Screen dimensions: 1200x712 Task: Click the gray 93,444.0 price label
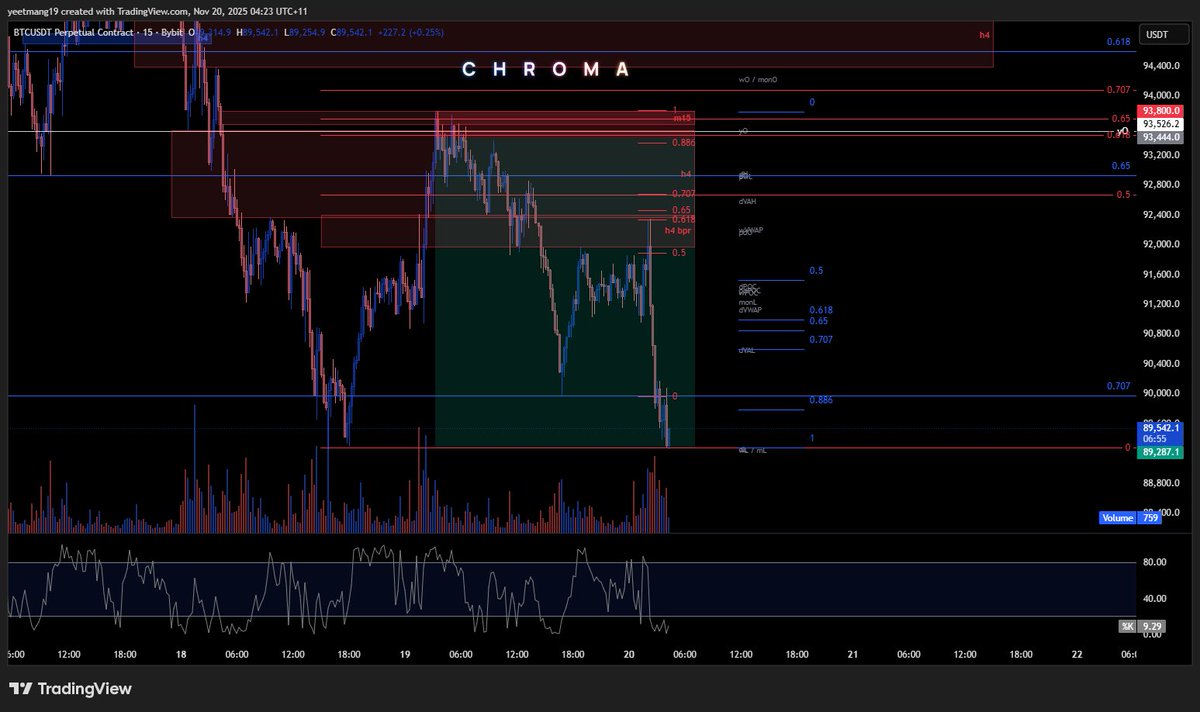coord(1161,137)
